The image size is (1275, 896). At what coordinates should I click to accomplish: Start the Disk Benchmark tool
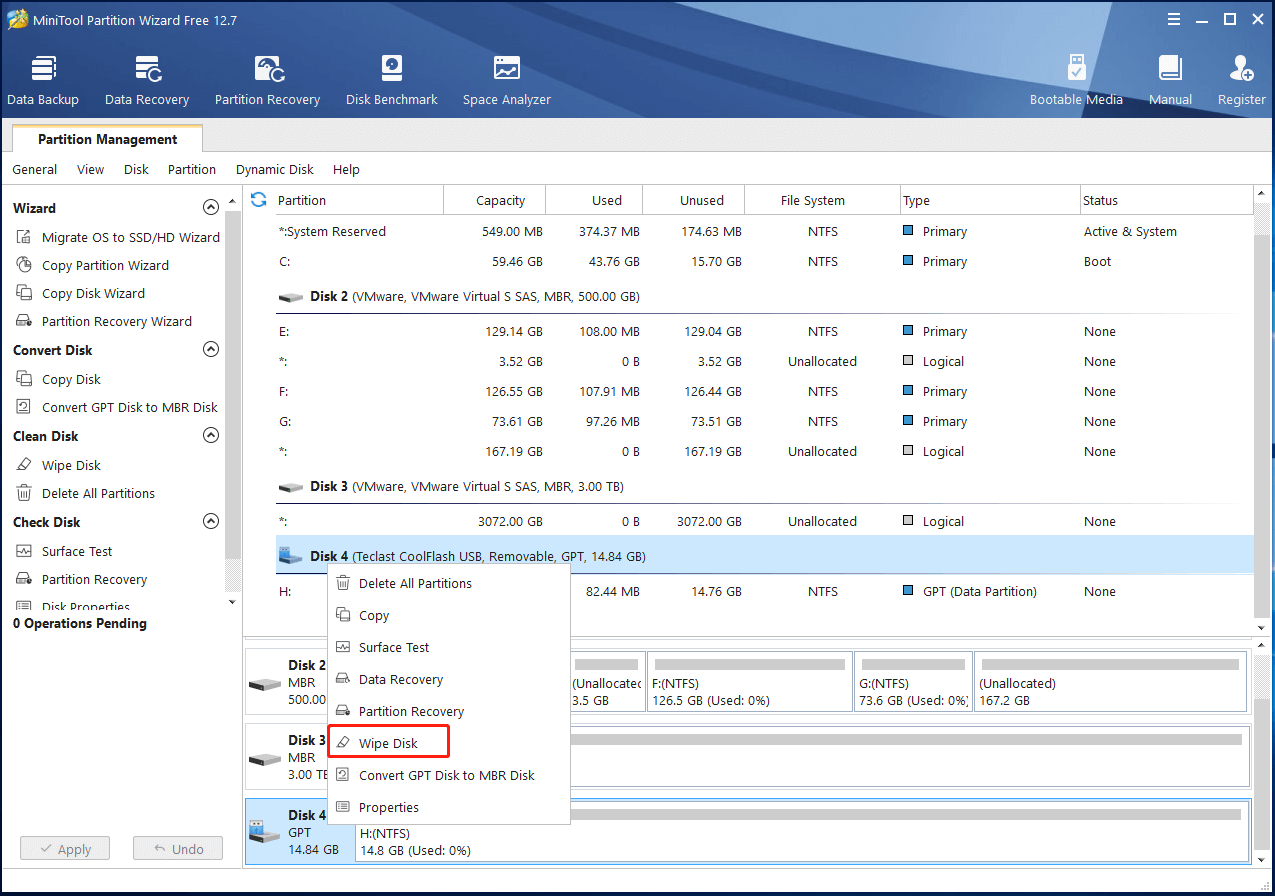pos(392,80)
